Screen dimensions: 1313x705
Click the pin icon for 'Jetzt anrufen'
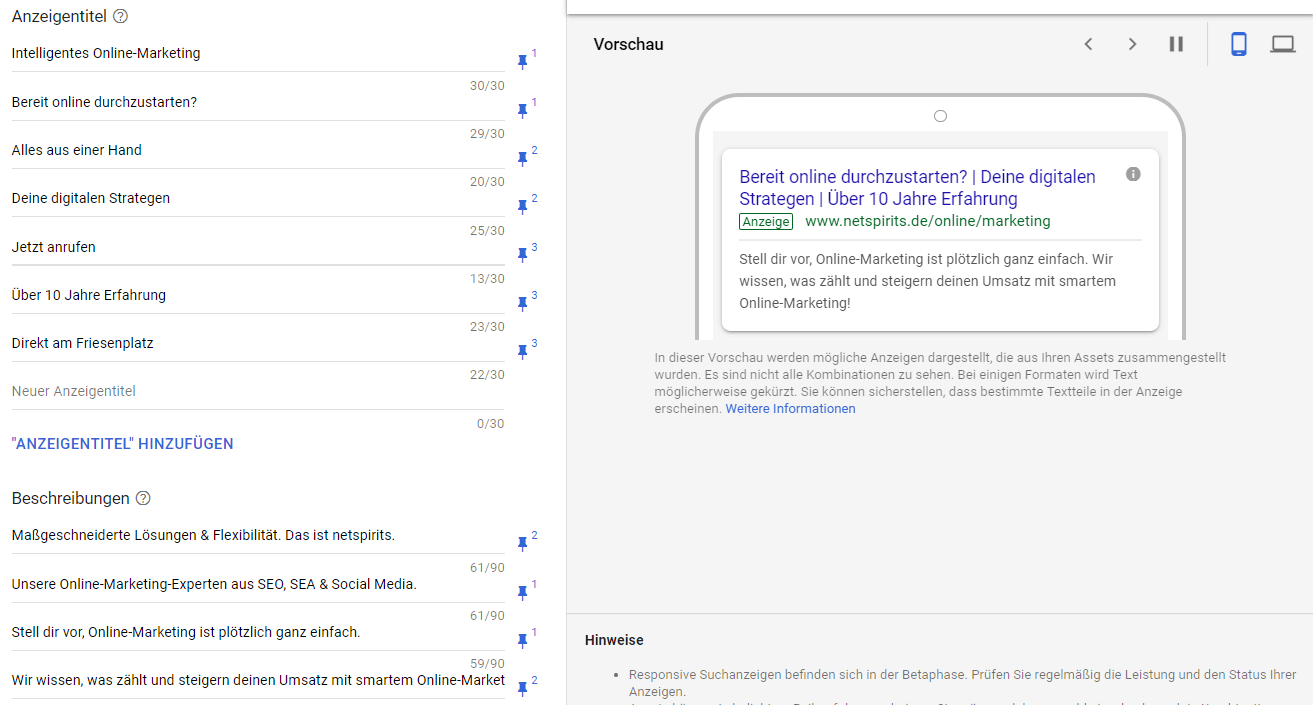tap(522, 255)
